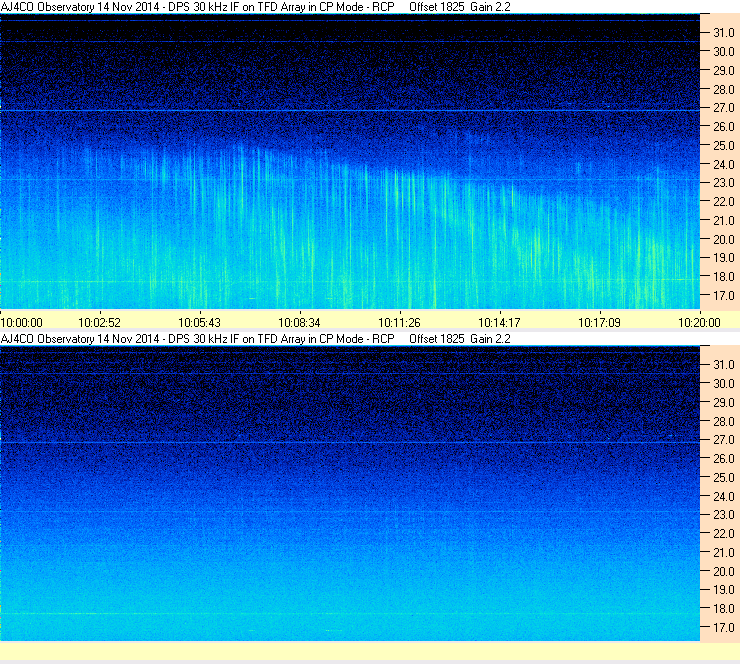Select the 27.0 frequency label on lower spectrogram

pos(724,439)
